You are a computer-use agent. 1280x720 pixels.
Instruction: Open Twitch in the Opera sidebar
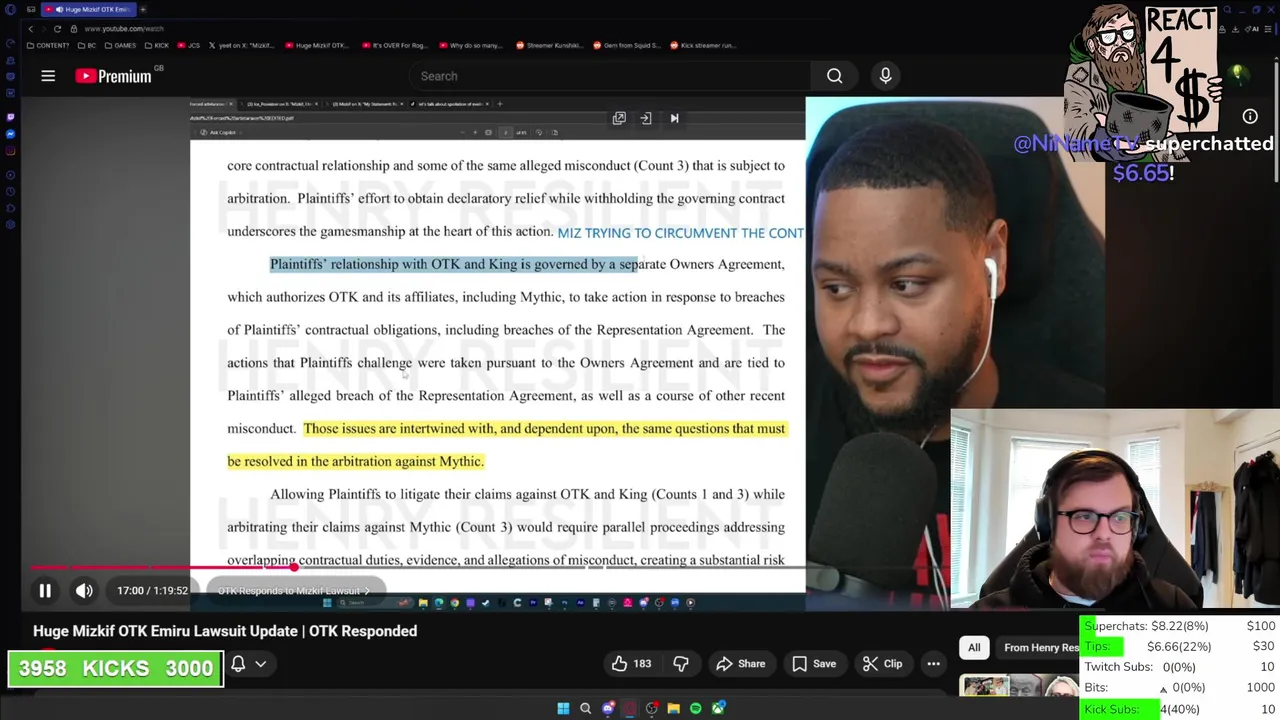[x=10, y=117]
